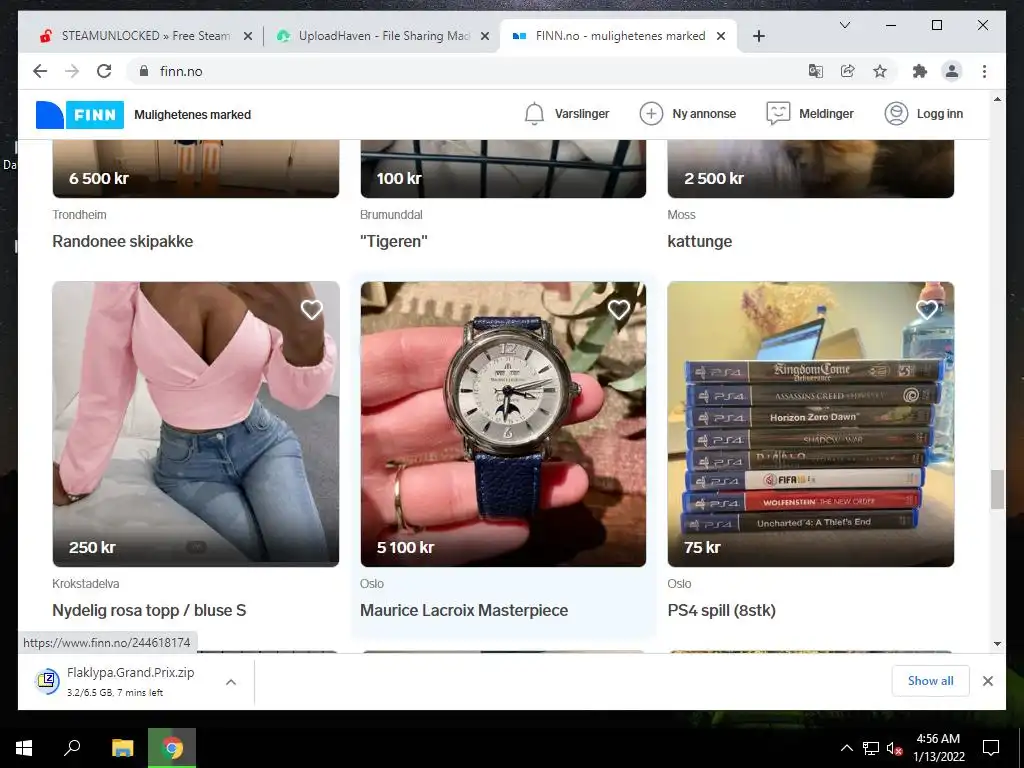Show hidden system tray icons
The height and width of the screenshot is (768, 1024).
coord(846,748)
